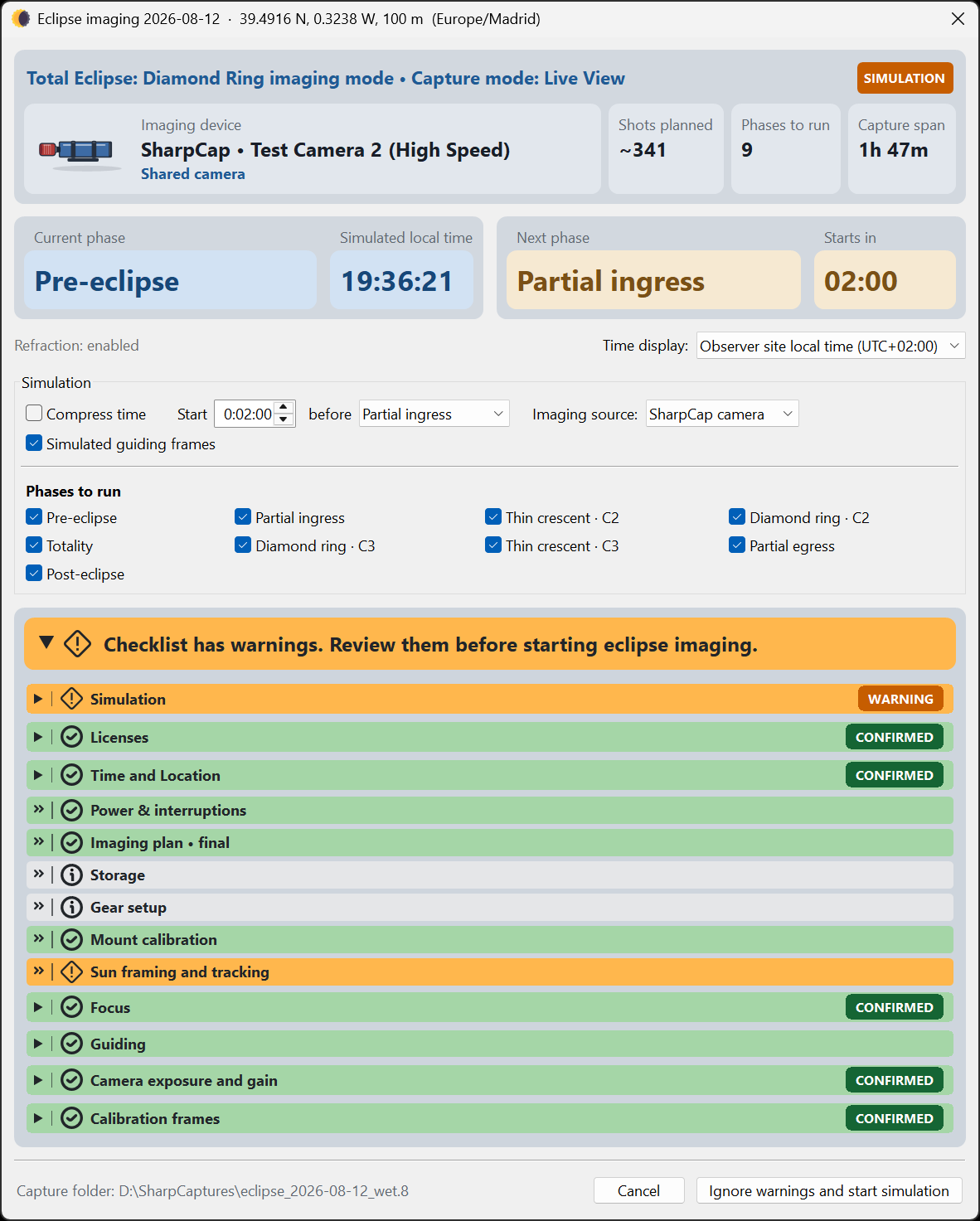The image size is (980, 1221).
Task: Increase the Start time with up arrow
Action: (284, 407)
